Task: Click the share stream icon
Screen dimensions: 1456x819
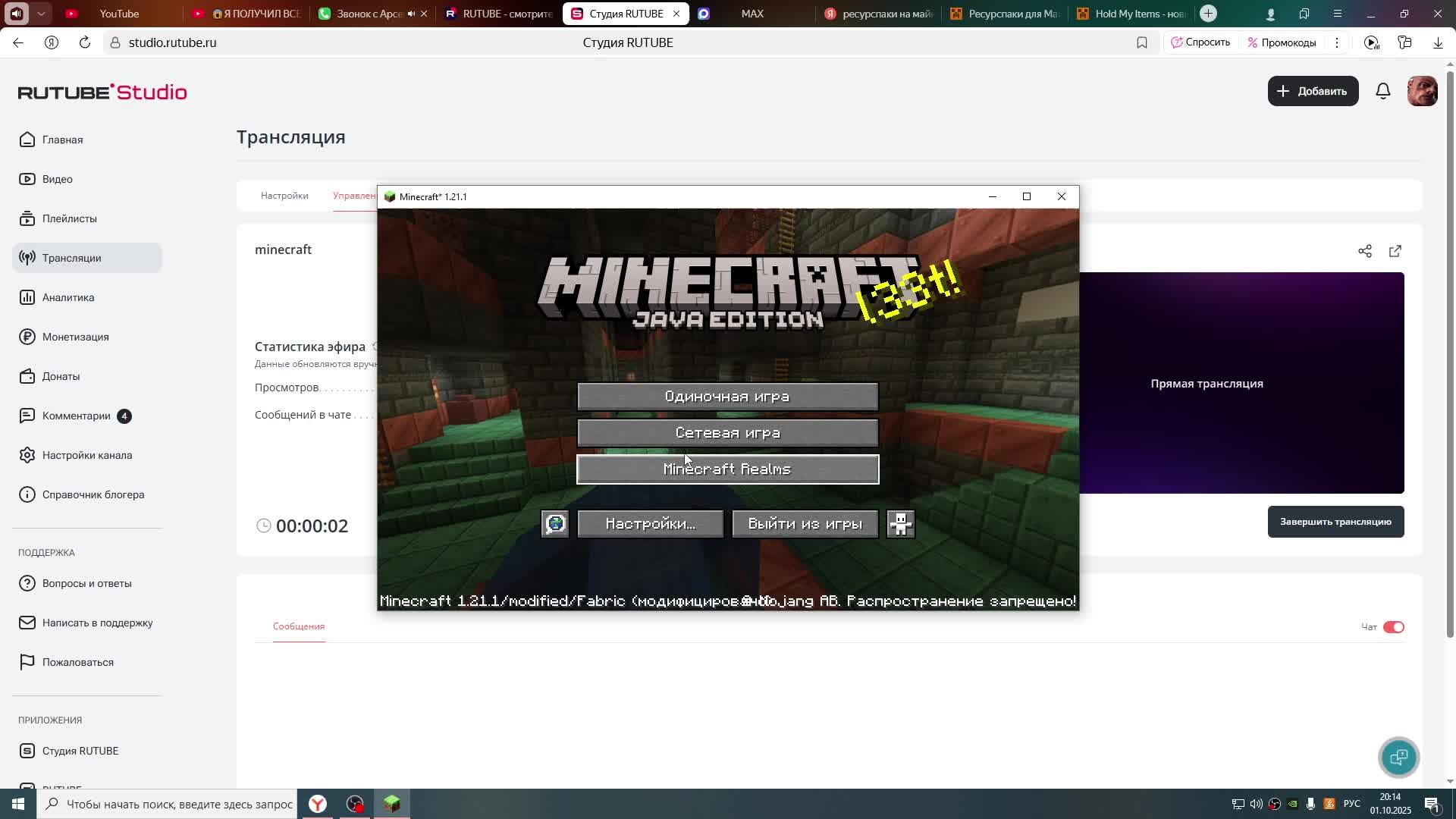Action: click(x=1365, y=251)
